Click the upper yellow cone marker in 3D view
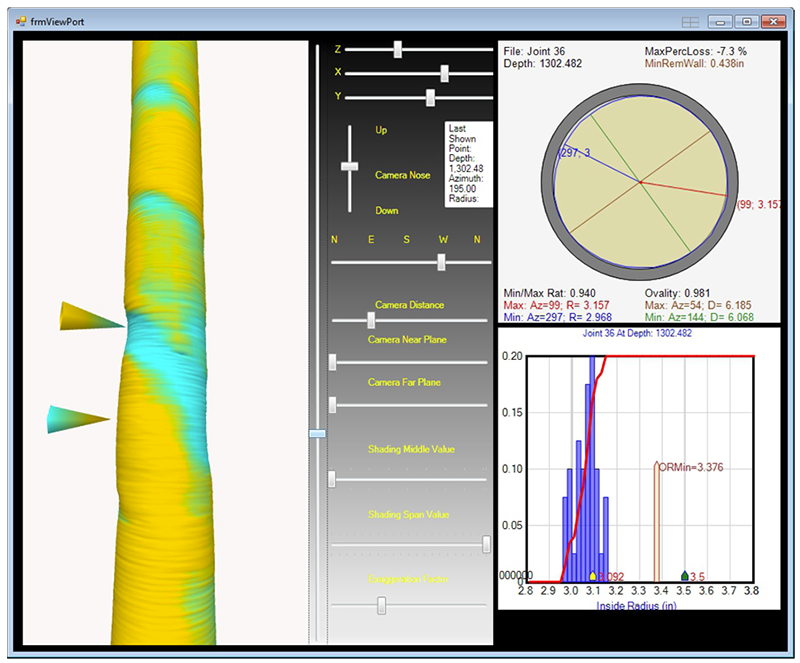The image size is (800, 663). coord(91,316)
